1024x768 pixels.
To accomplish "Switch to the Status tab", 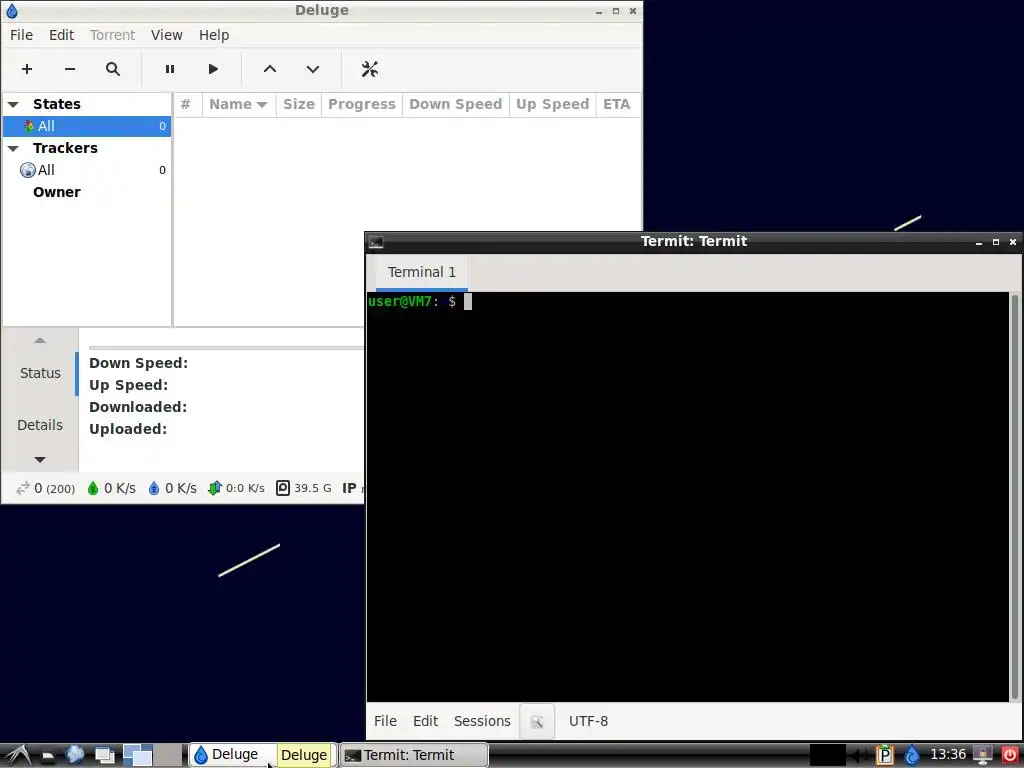I will point(40,373).
